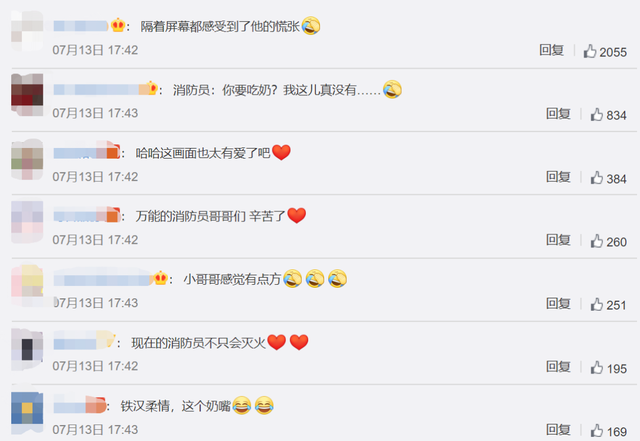Click thumbs-up icon next to 260
Viewport: 640px width, 441px height.
tap(596, 241)
